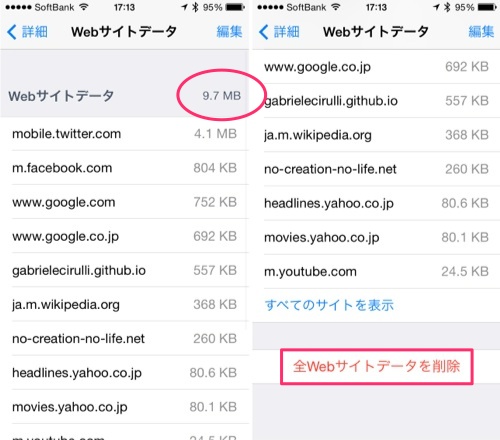This screenshot has width=500, height=440.
Task: Tap 752 KB size of www.google.com
Action: (215, 202)
